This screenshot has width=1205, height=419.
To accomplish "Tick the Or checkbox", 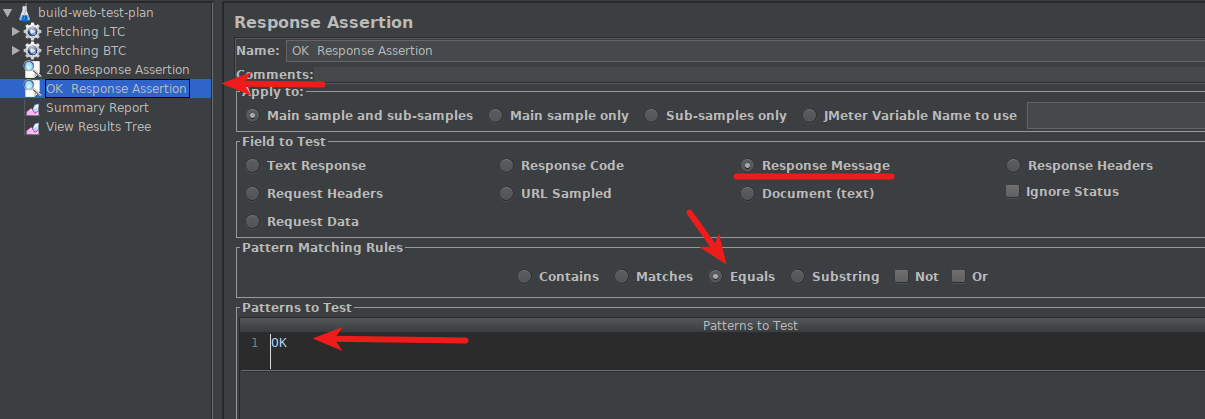I will [x=958, y=276].
